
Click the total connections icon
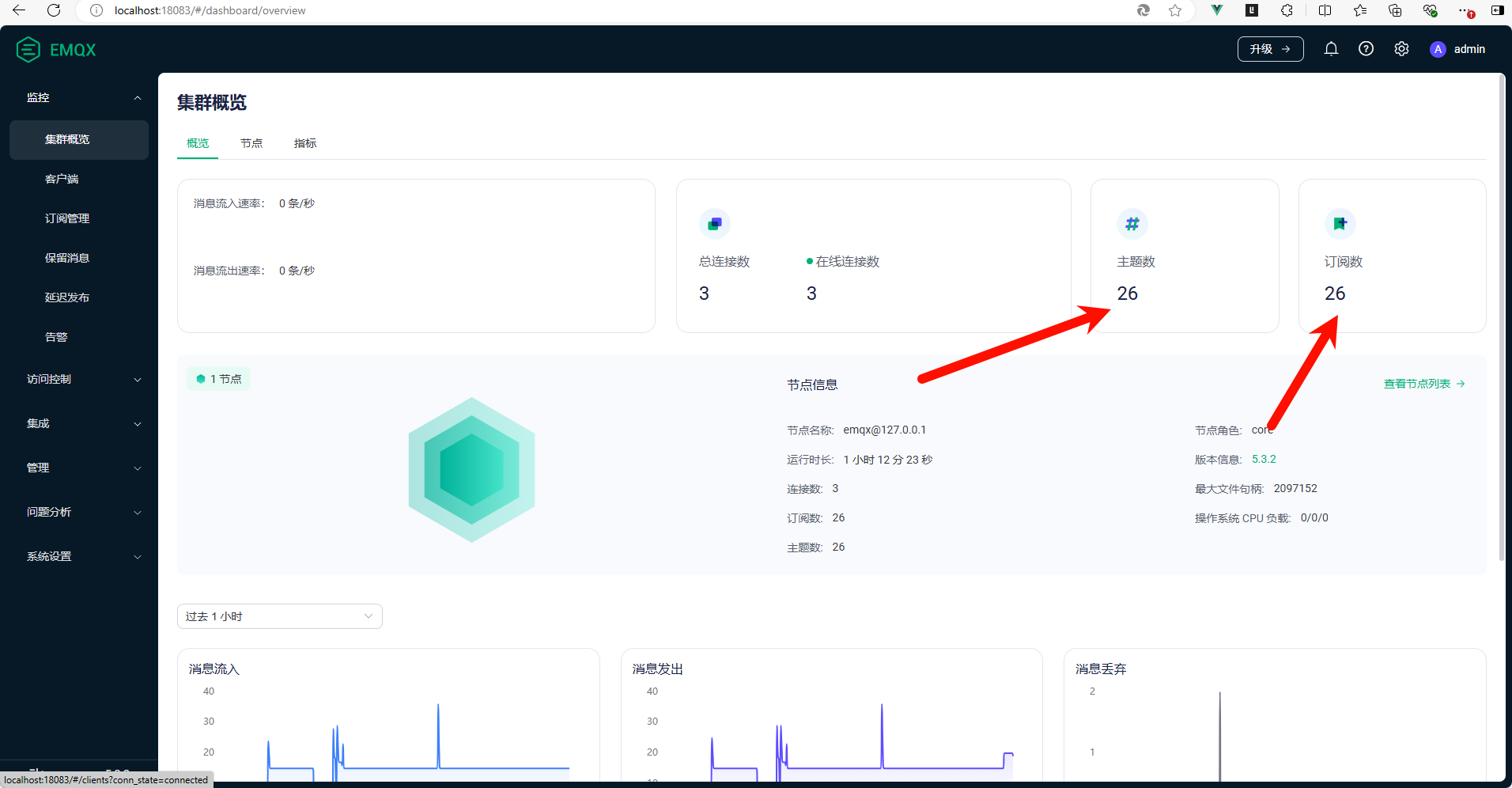tap(715, 224)
